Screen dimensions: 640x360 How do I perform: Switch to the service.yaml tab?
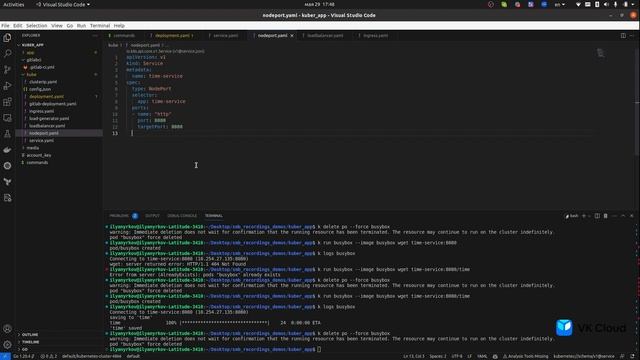click(226, 36)
